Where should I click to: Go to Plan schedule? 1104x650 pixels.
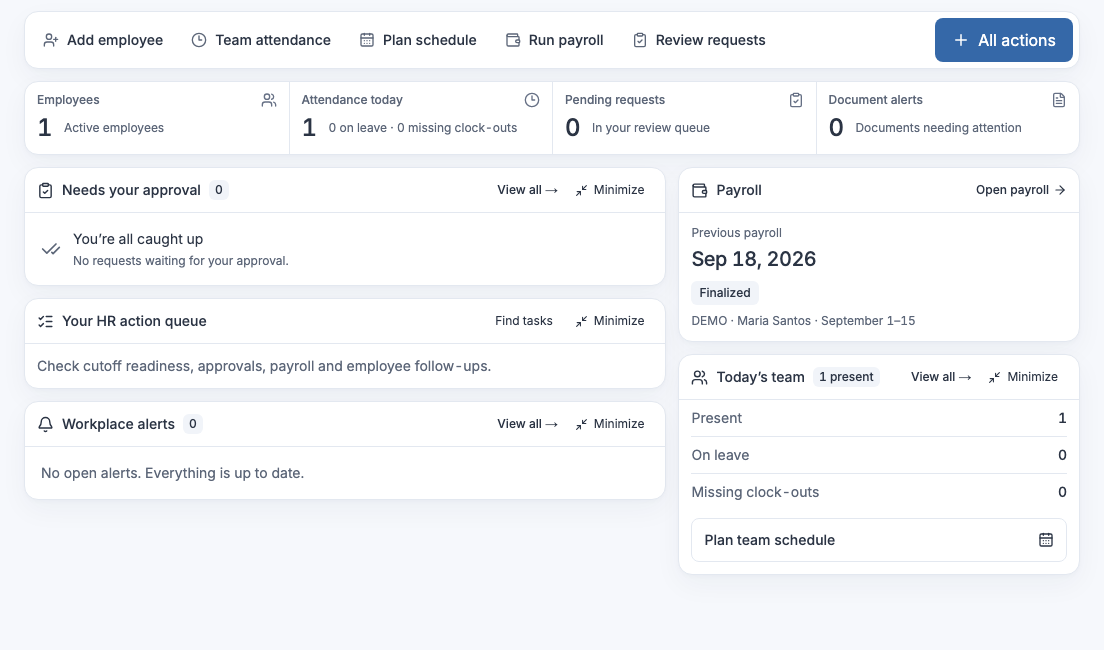point(418,40)
